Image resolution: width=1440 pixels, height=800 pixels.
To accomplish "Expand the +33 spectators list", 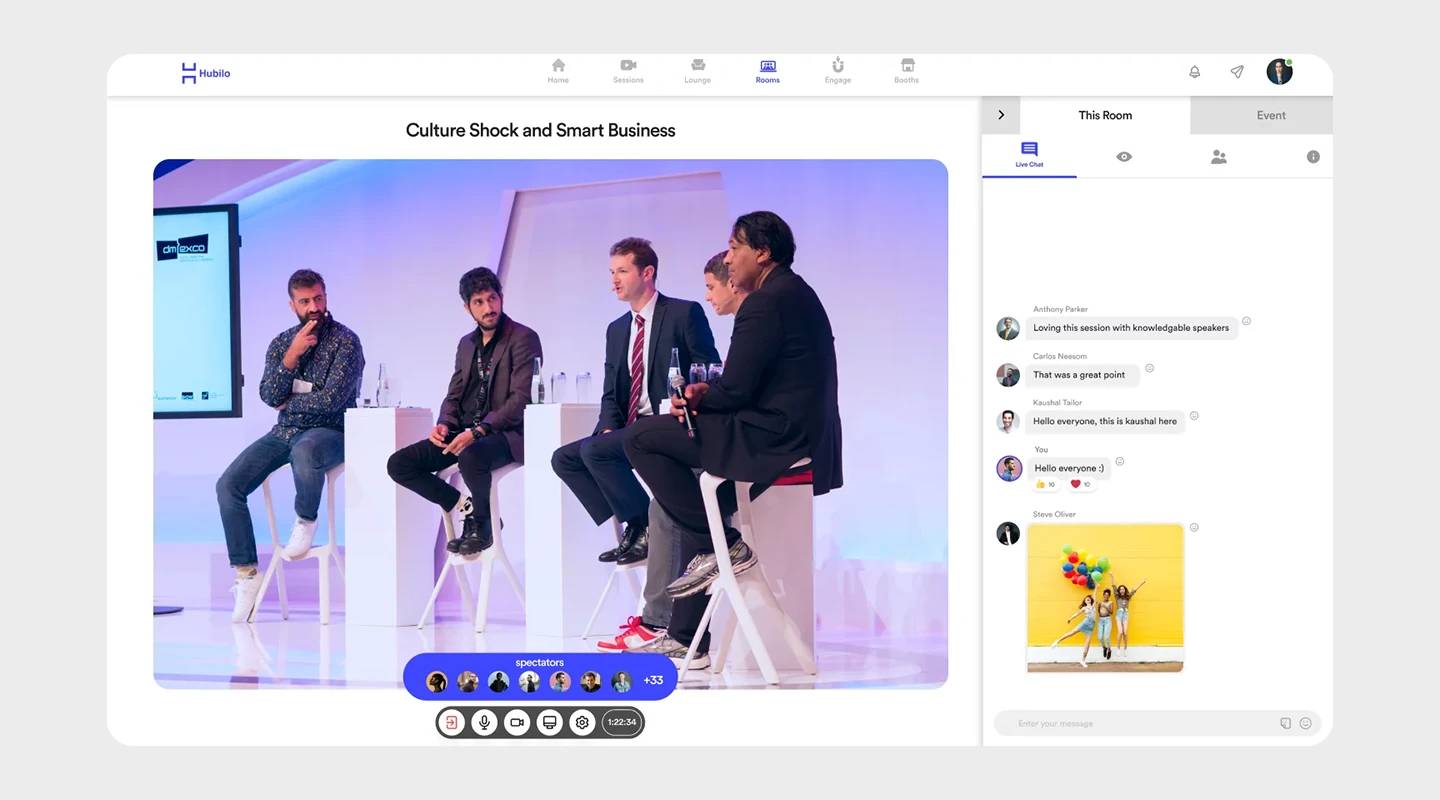I will coord(653,679).
